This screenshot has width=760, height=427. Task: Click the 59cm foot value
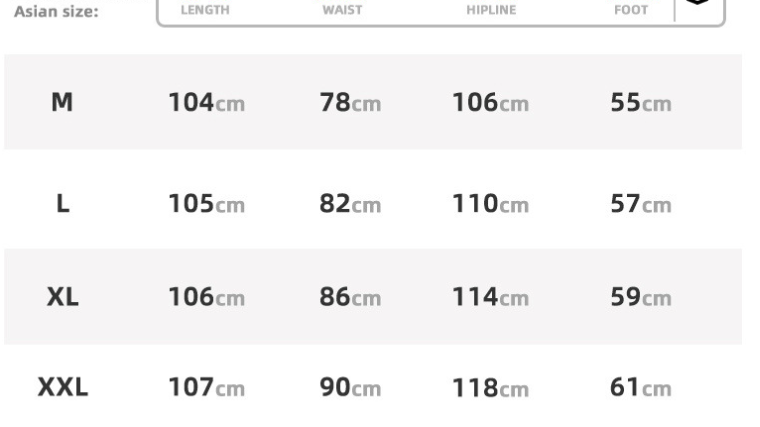(640, 297)
